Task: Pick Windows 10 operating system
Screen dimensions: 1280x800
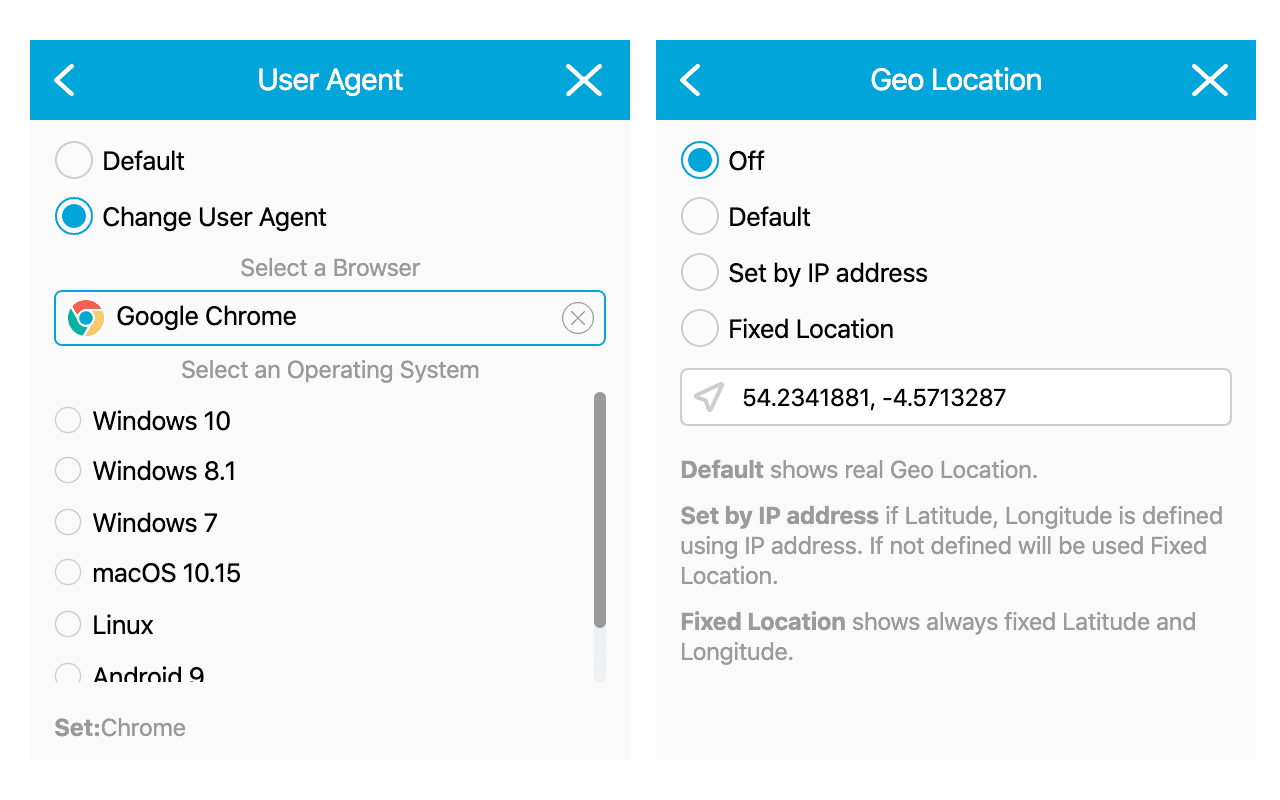Action: tap(68, 421)
